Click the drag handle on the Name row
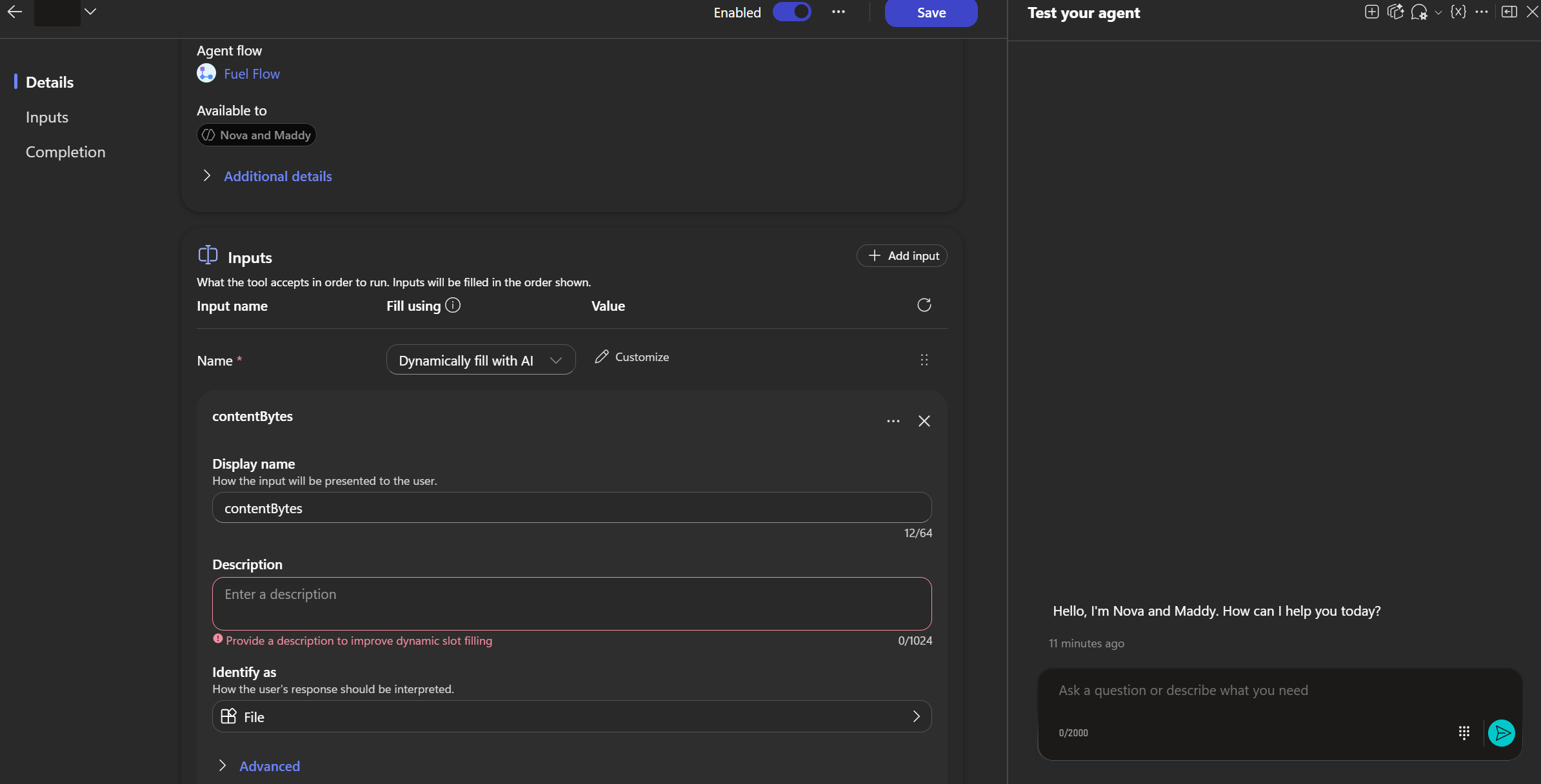Image resolution: width=1541 pixels, height=784 pixels. 924,360
